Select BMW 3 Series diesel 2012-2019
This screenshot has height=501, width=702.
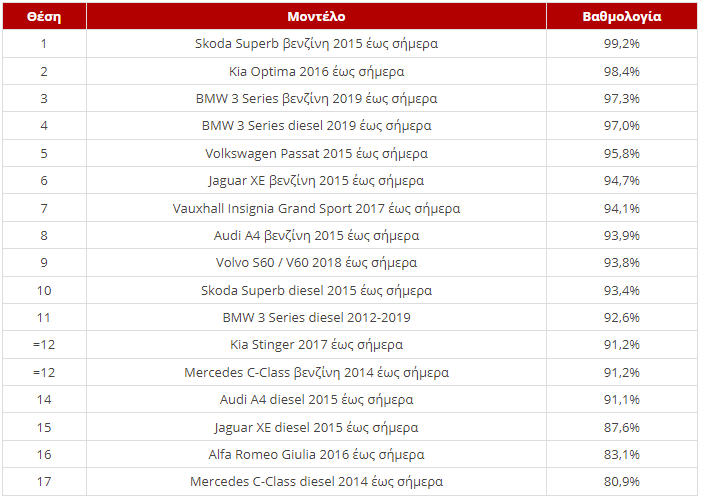(316, 317)
